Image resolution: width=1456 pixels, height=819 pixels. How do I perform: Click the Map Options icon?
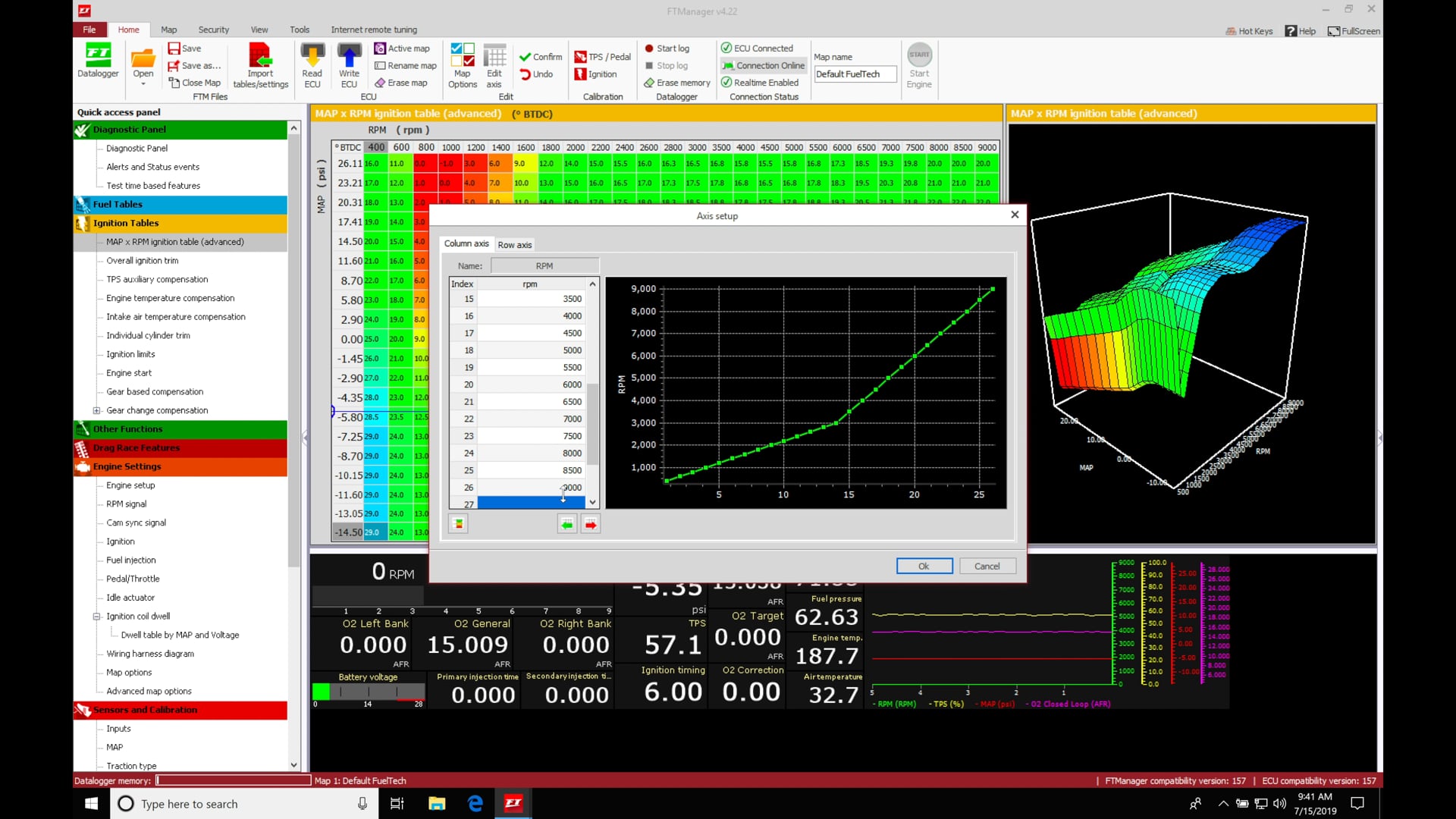pyautogui.click(x=462, y=64)
